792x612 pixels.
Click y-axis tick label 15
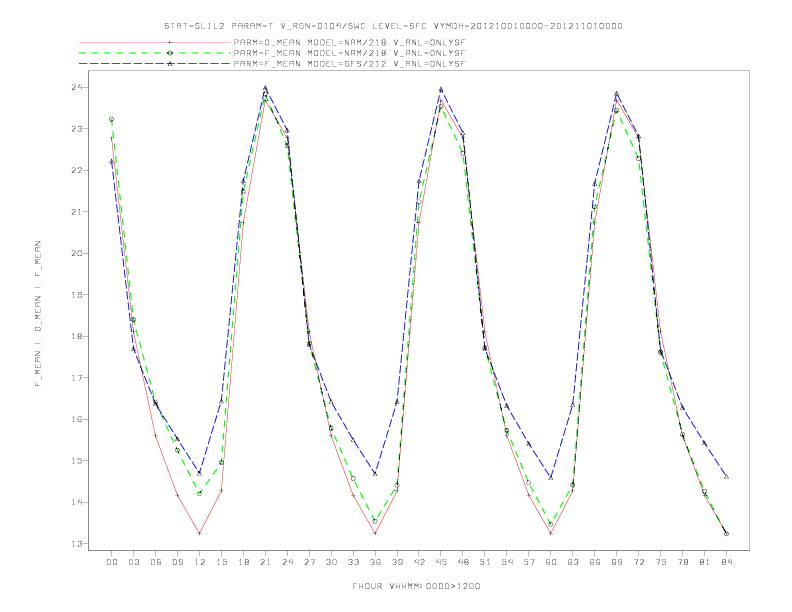77,461
